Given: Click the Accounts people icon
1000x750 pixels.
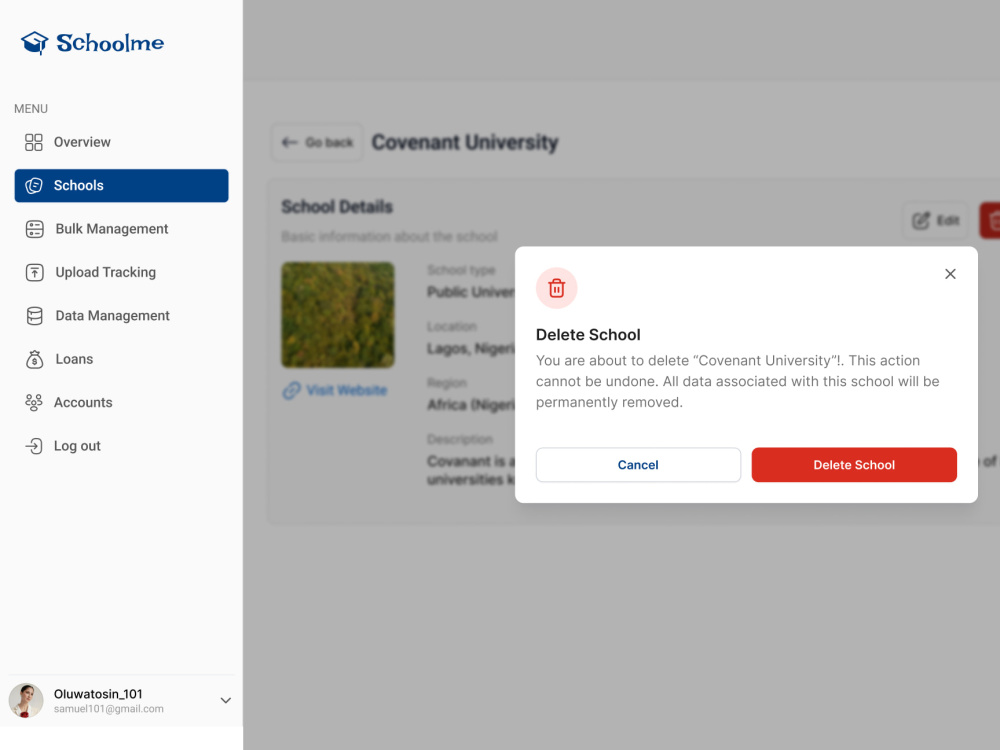Looking at the screenshot, I should 34,402.
